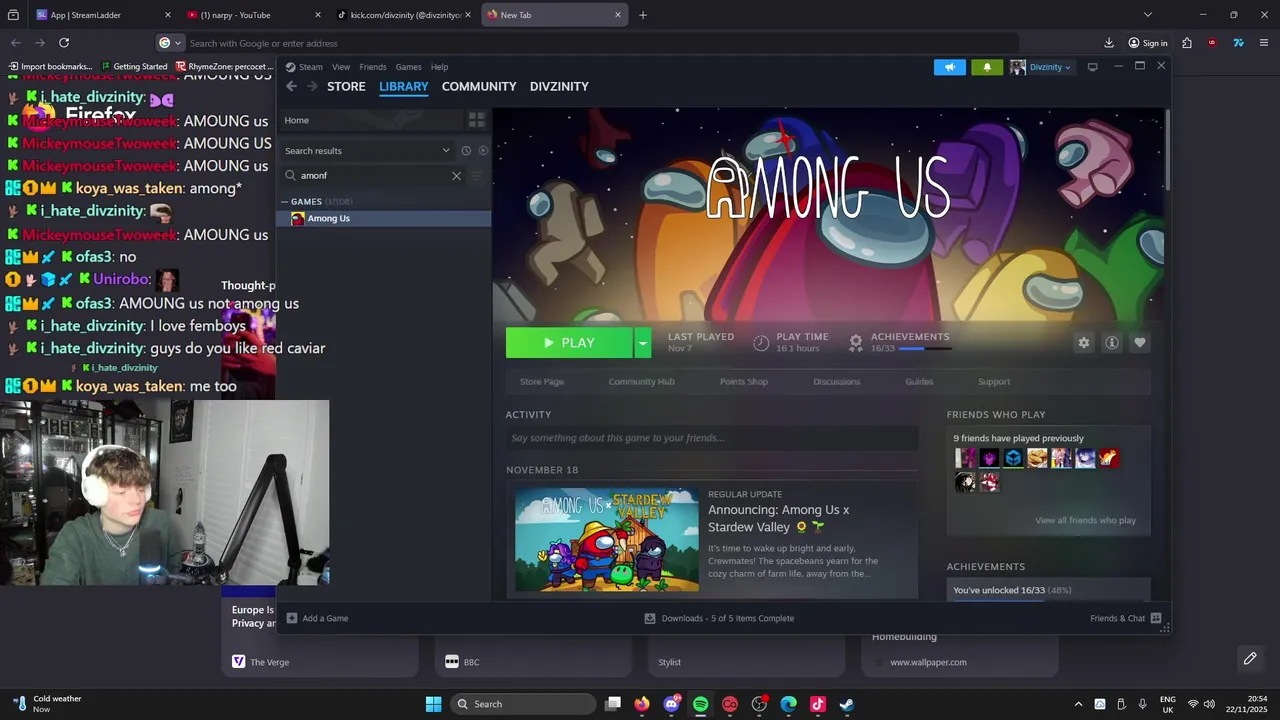Click the achievements progress bar

click(x=925, y=349)
